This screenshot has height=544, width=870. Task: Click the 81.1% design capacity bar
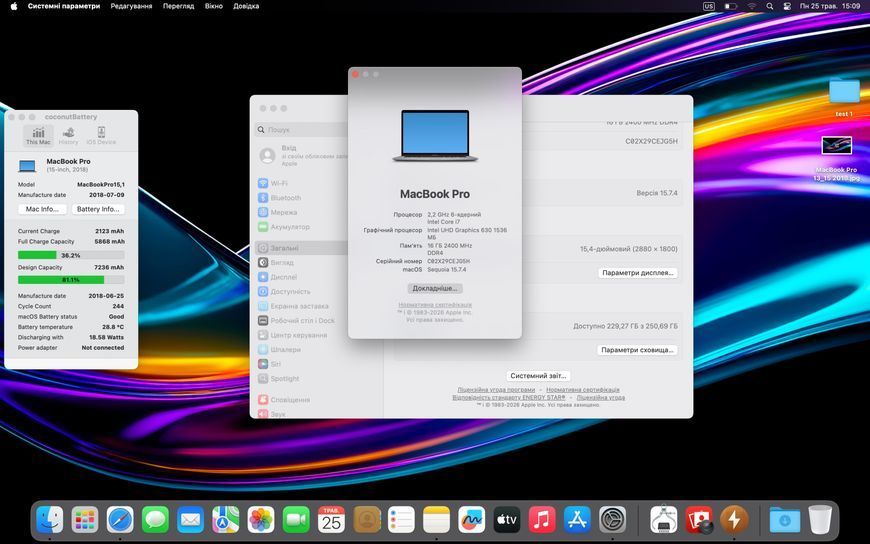tap(71, 280)
